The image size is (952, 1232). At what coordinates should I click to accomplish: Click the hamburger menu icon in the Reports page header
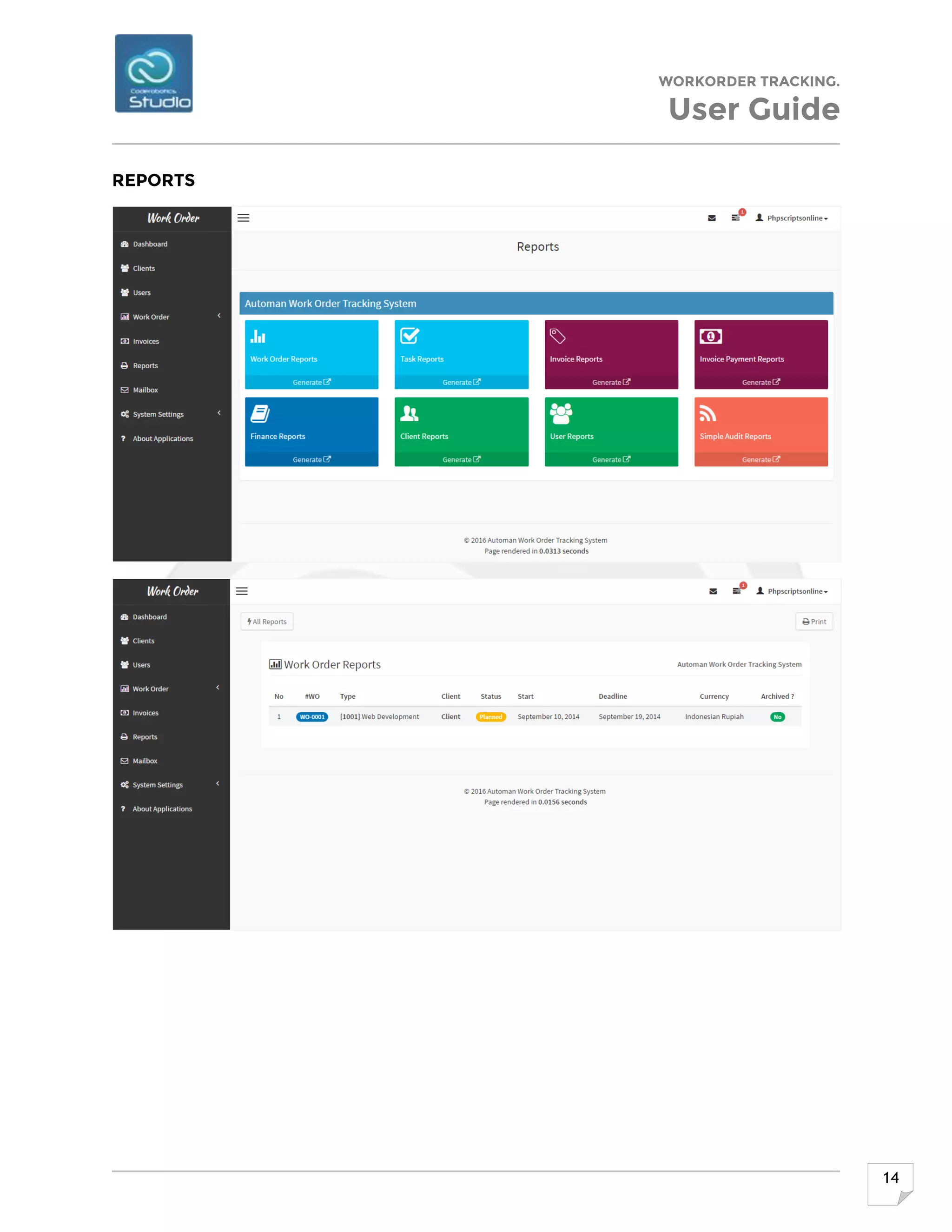(x=243, y=218)
